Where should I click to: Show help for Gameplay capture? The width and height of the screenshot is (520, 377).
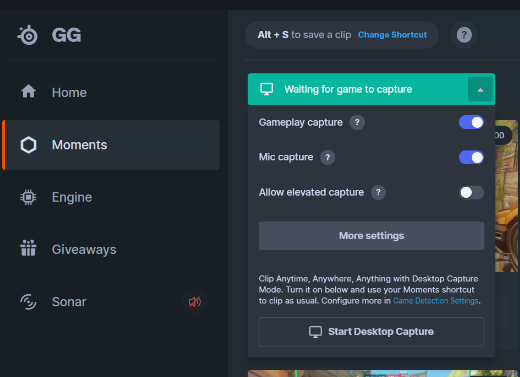pyautogui.click(x=357, y=122)
